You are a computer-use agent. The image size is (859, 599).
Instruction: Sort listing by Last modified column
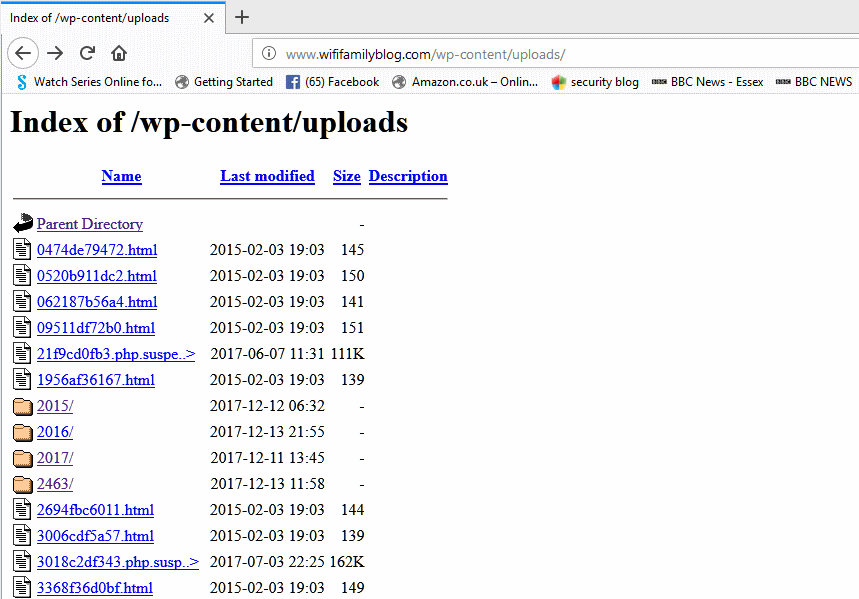tap(267, 176)
